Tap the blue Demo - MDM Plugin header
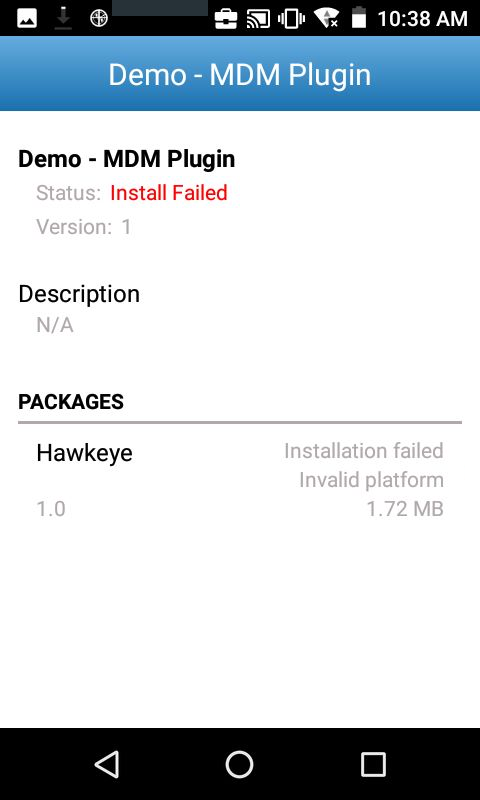Viewport: 480px width, 800px height. pyautogui.click(x=240, y=74)
